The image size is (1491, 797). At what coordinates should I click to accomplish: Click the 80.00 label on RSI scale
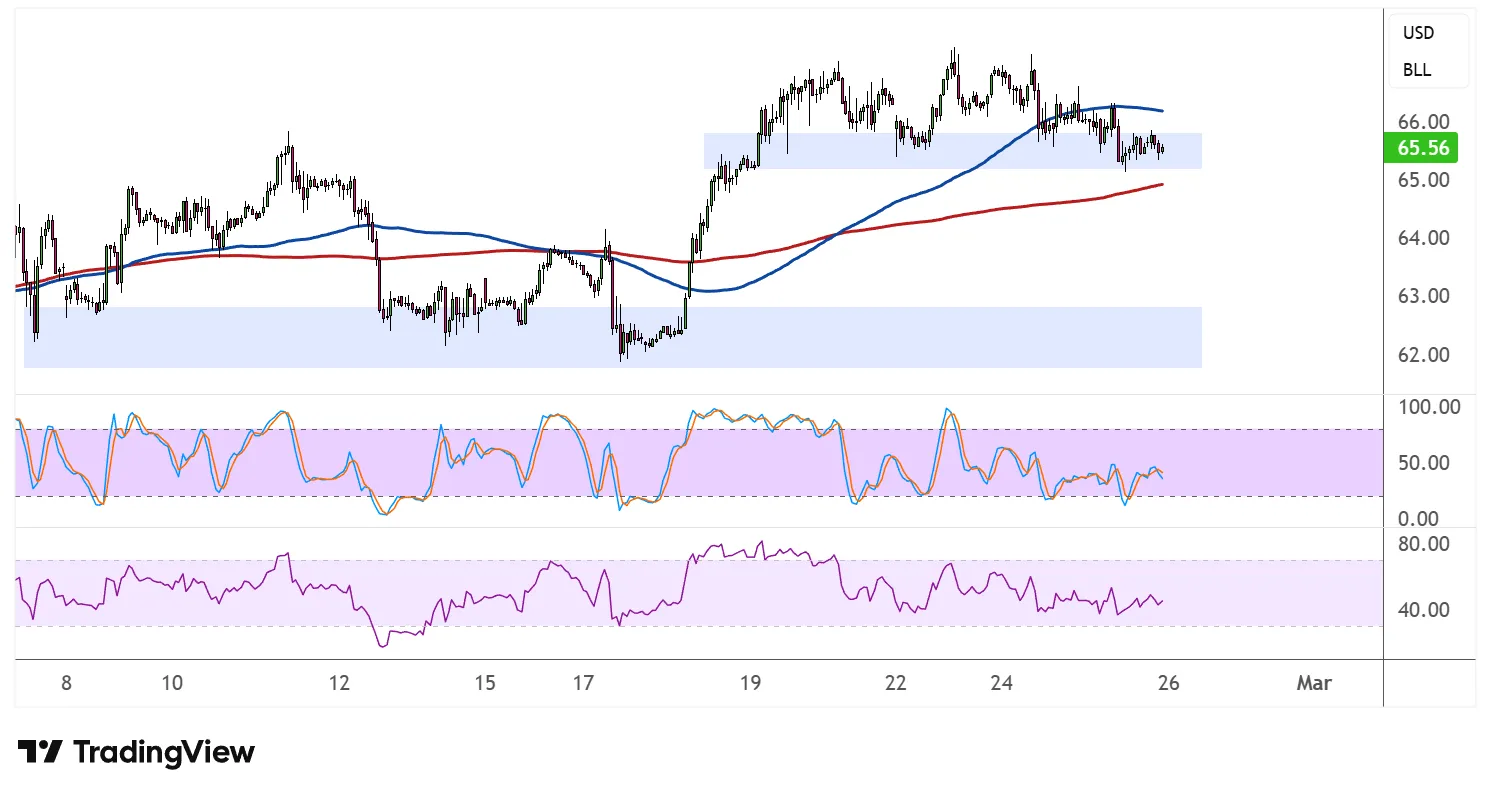point(1423,544)
